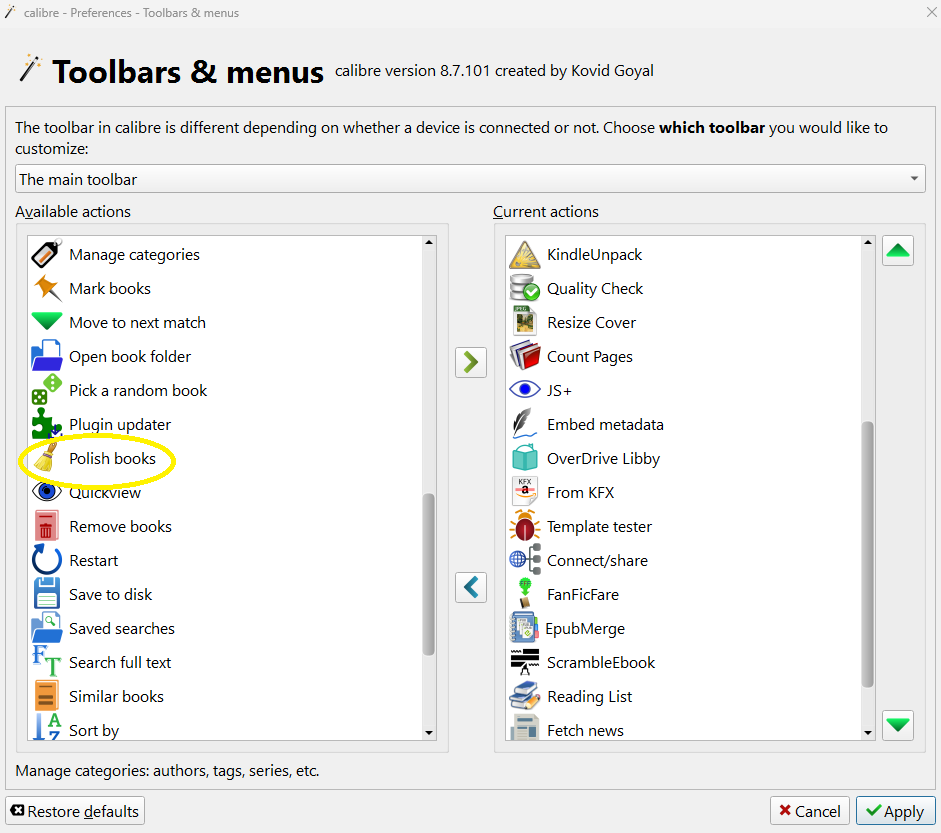The image size is (941, 833).
Task: Click the Apply button
Action: (x=895, y=811)
